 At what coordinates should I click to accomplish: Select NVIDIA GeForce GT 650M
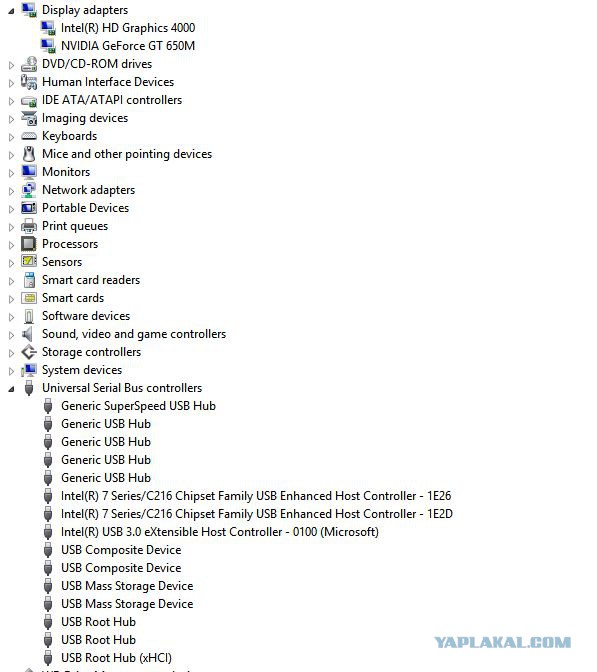click(x=128, y=46)
